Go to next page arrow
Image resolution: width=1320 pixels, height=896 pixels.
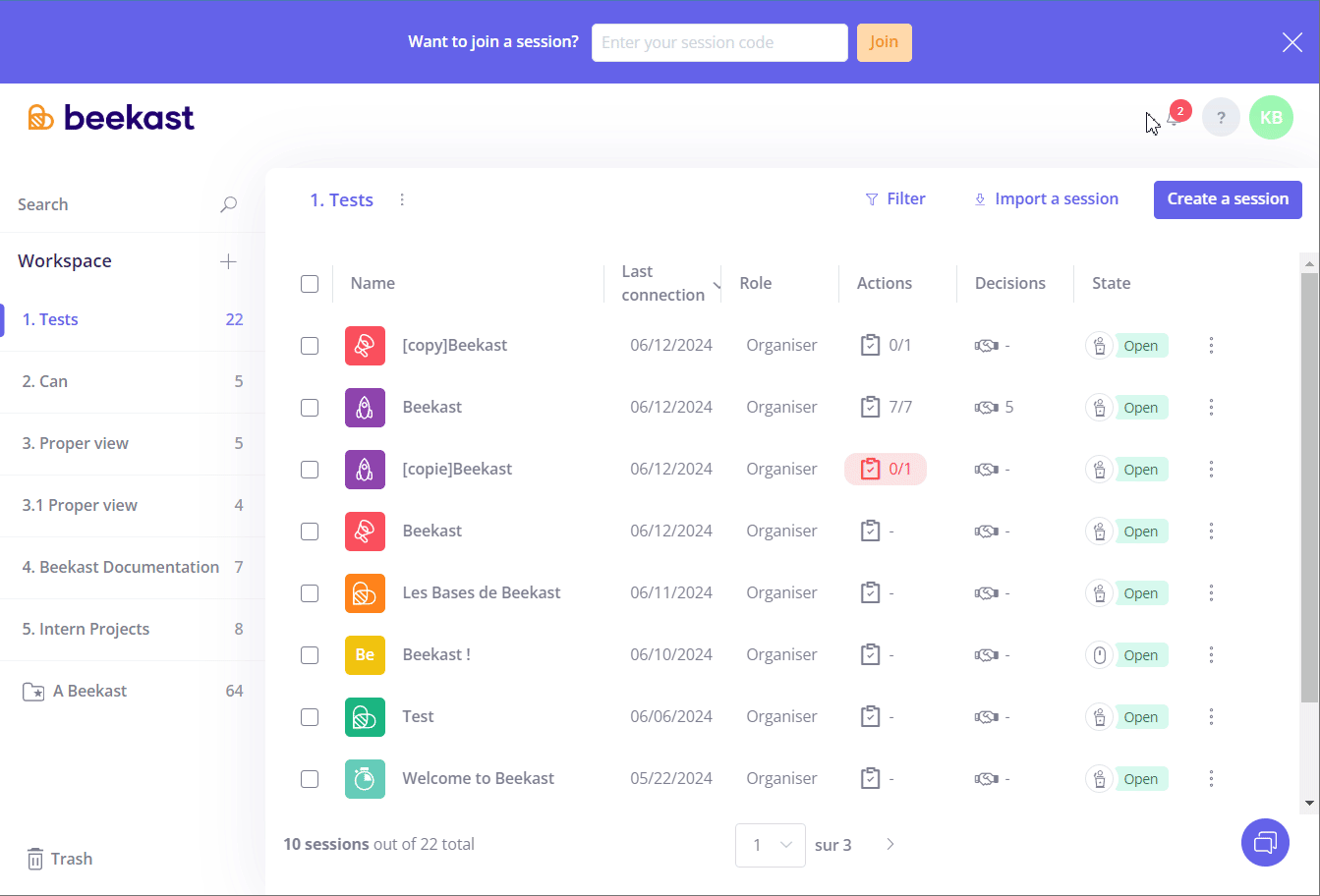tap(890, 844)
